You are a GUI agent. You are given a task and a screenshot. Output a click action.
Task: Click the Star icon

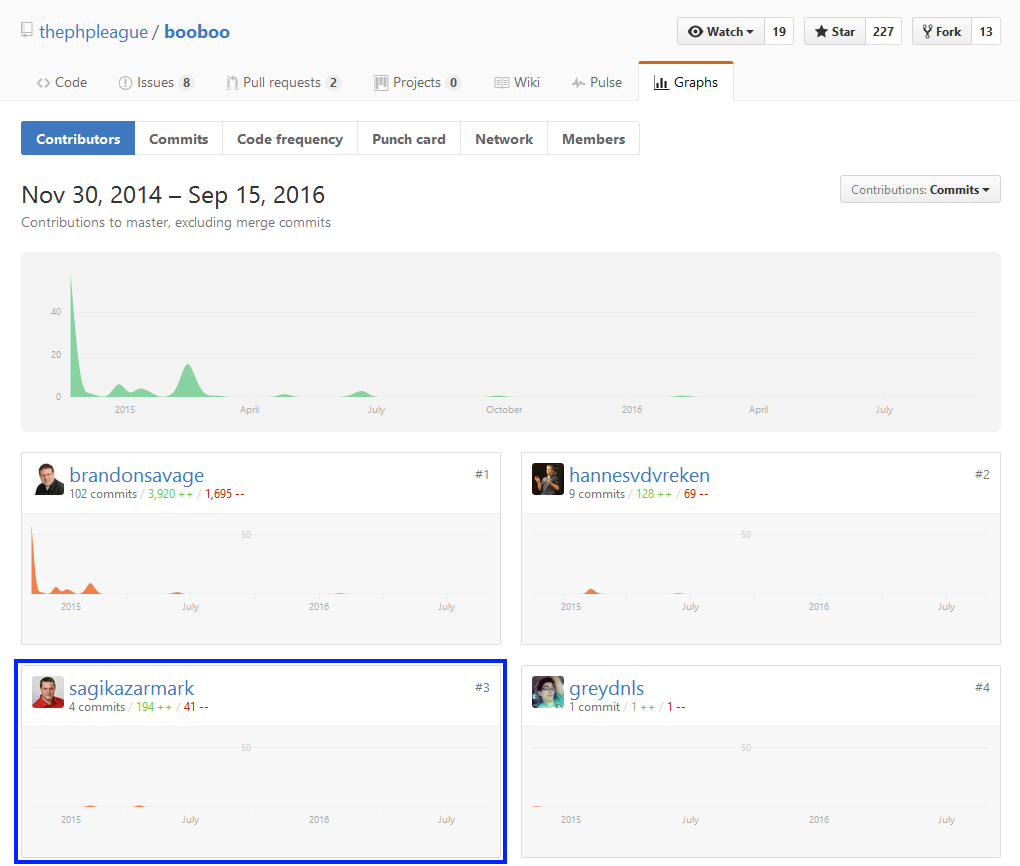pyautogui.click(x=821, y=31)
